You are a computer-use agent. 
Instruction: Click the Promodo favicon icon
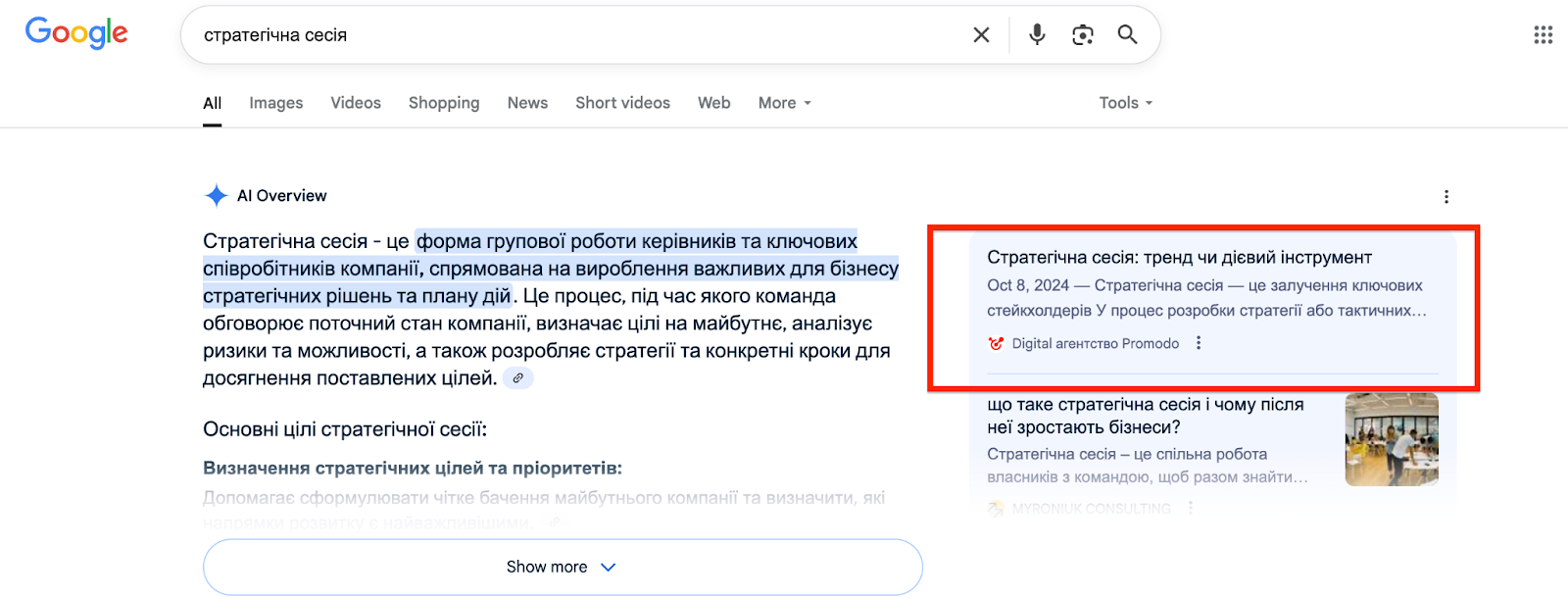click(x=996, y=343)
